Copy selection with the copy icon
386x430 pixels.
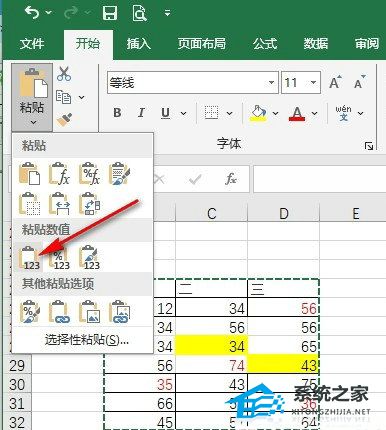(x=63, y=97)
